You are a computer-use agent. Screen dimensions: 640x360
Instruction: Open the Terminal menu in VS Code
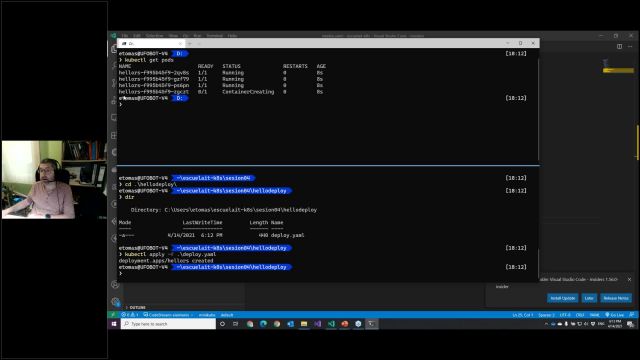point(214,36)
